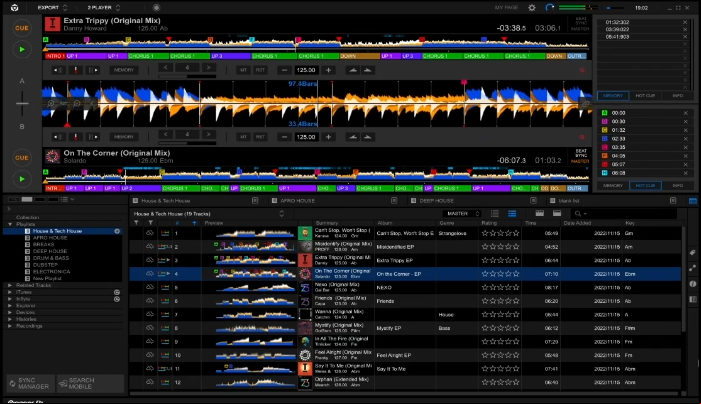The image size is (701, 404).
Task: Select the BREAKS playlist
Action: 43,244
